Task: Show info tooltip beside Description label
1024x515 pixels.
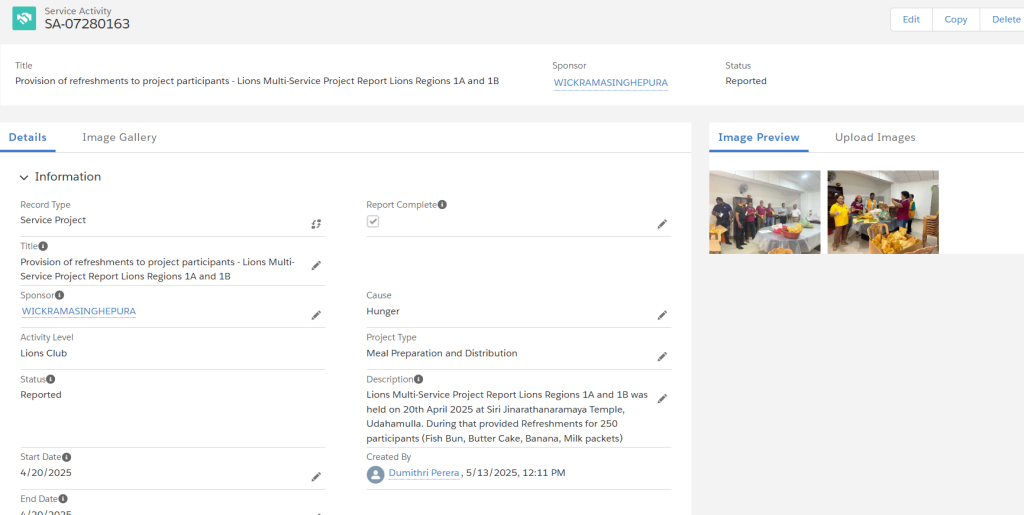Action: [419, 379]
